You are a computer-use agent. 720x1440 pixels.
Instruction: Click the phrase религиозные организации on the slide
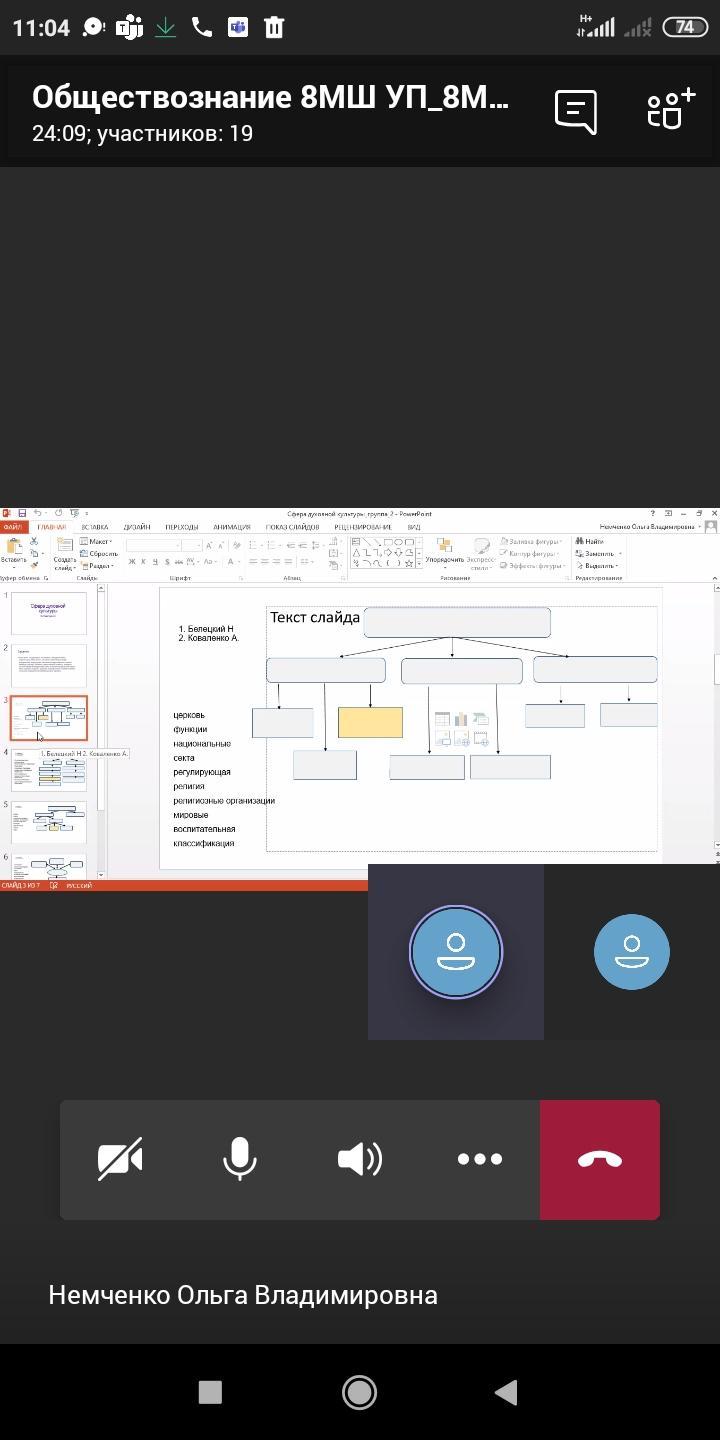[224, 800]
